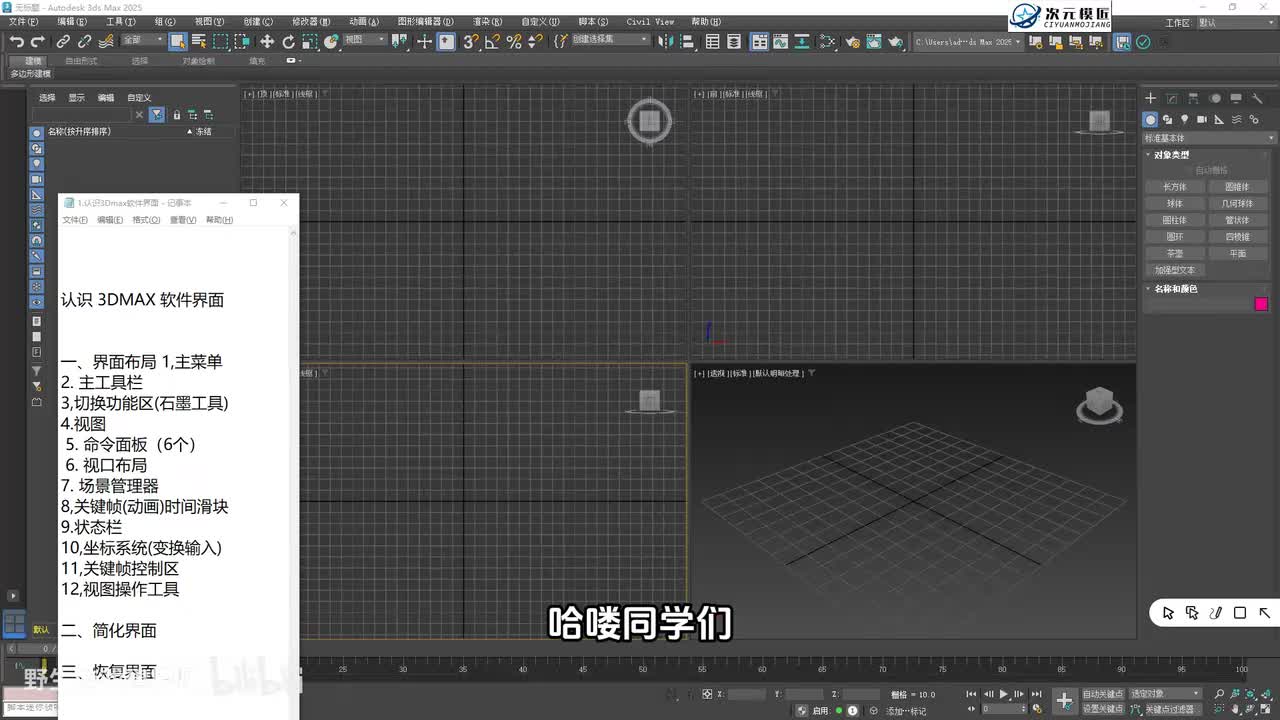
Task: Click Go to End playback button
Action: pyautogui.click(x=1036, y=694)
